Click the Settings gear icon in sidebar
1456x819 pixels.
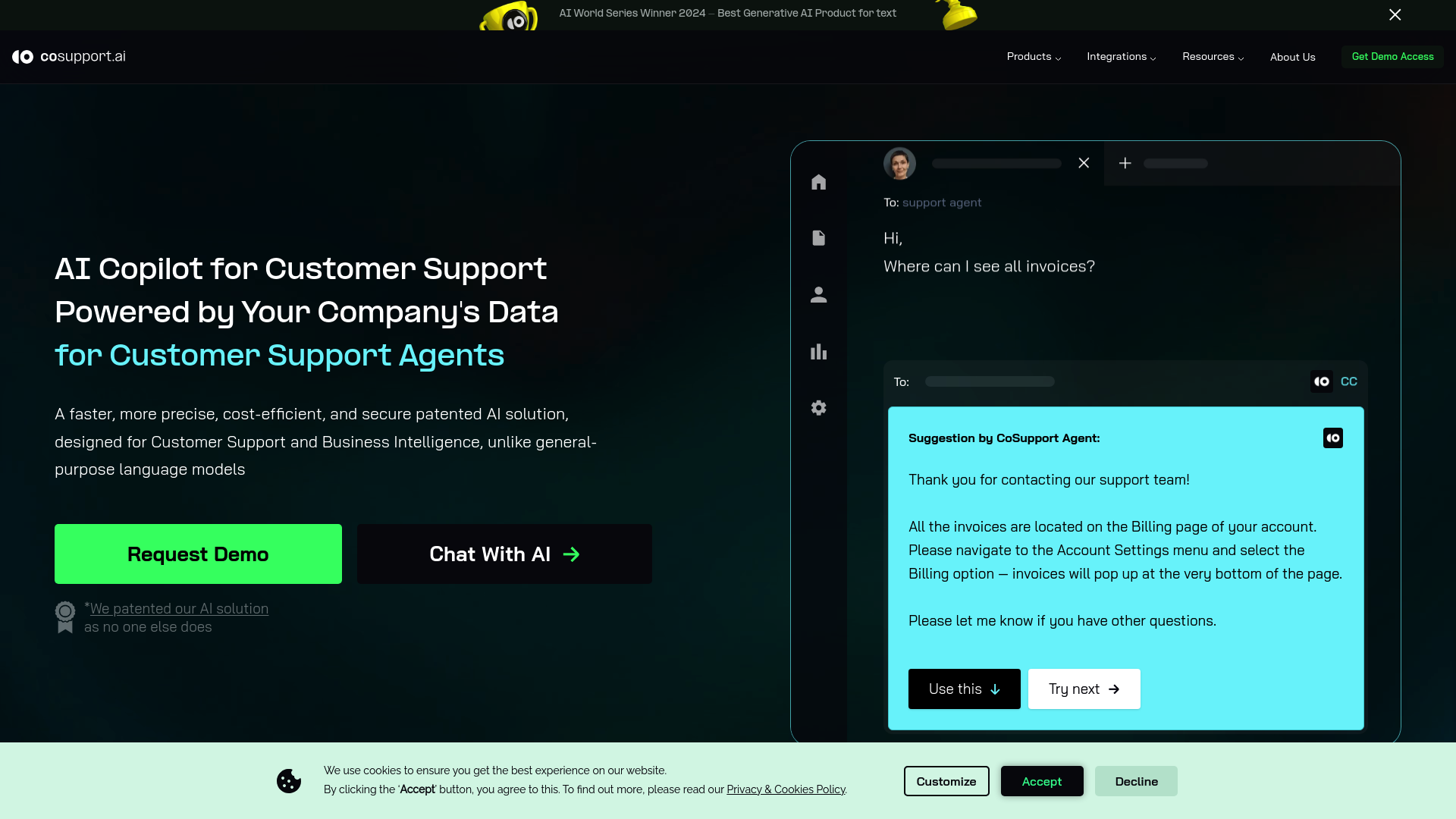pos(819,408)
